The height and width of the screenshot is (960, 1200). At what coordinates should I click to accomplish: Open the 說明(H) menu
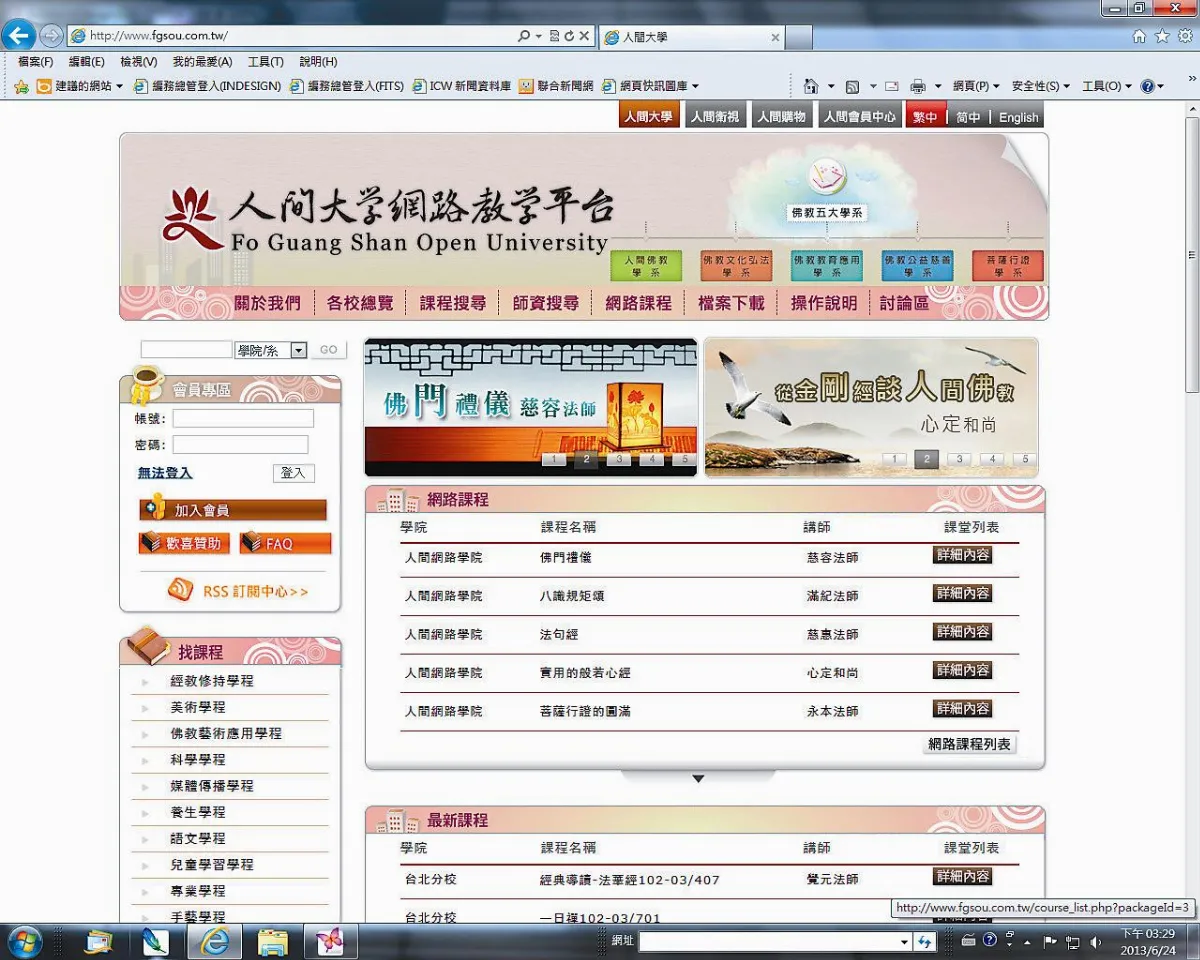point(318,62)
